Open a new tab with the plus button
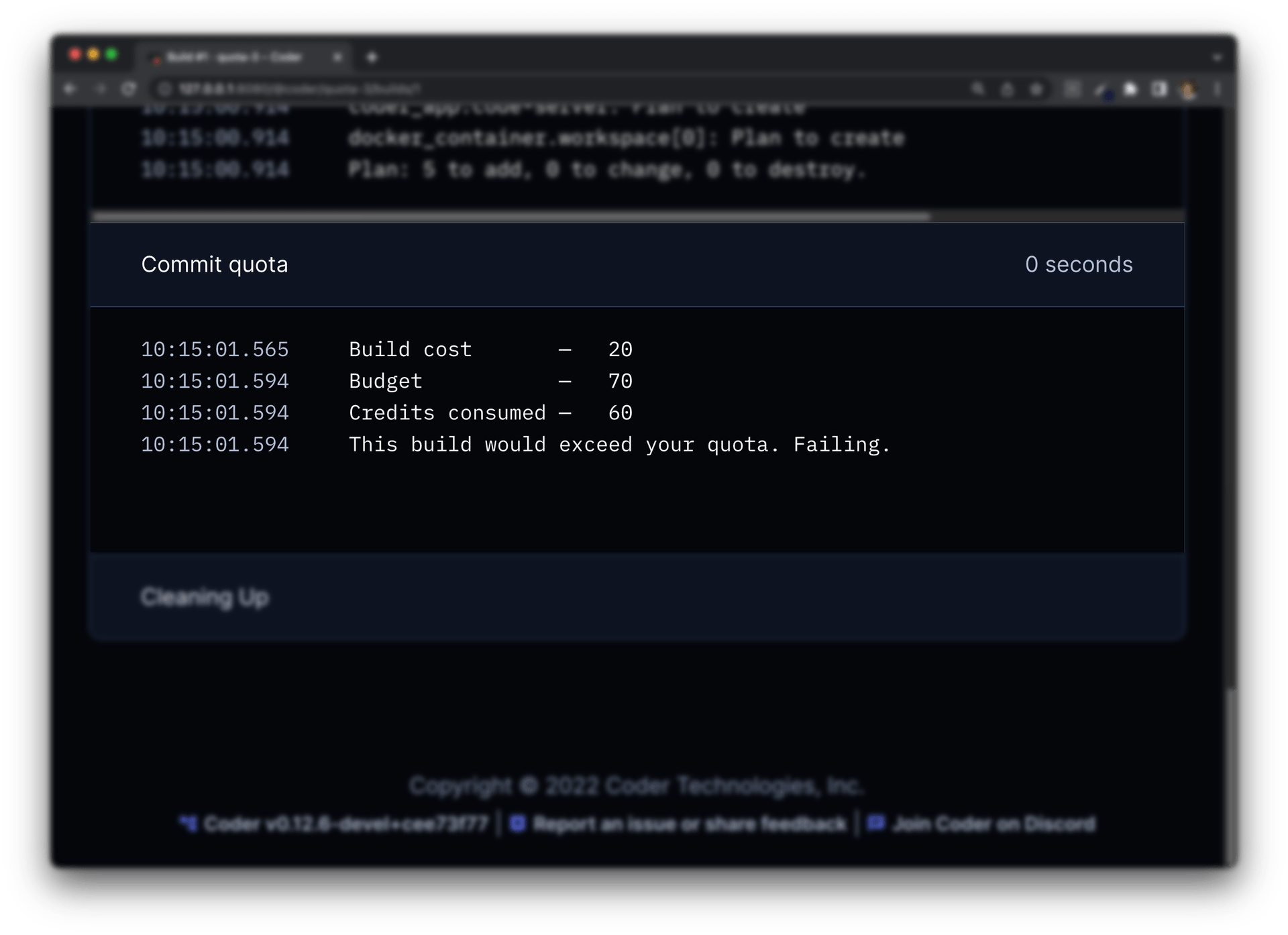 (372, 58)
